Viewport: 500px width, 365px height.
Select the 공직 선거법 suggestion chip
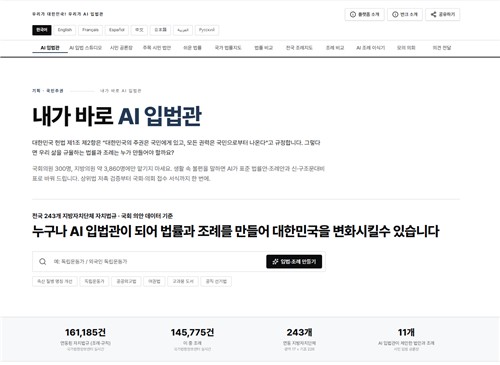click(216, 281)
